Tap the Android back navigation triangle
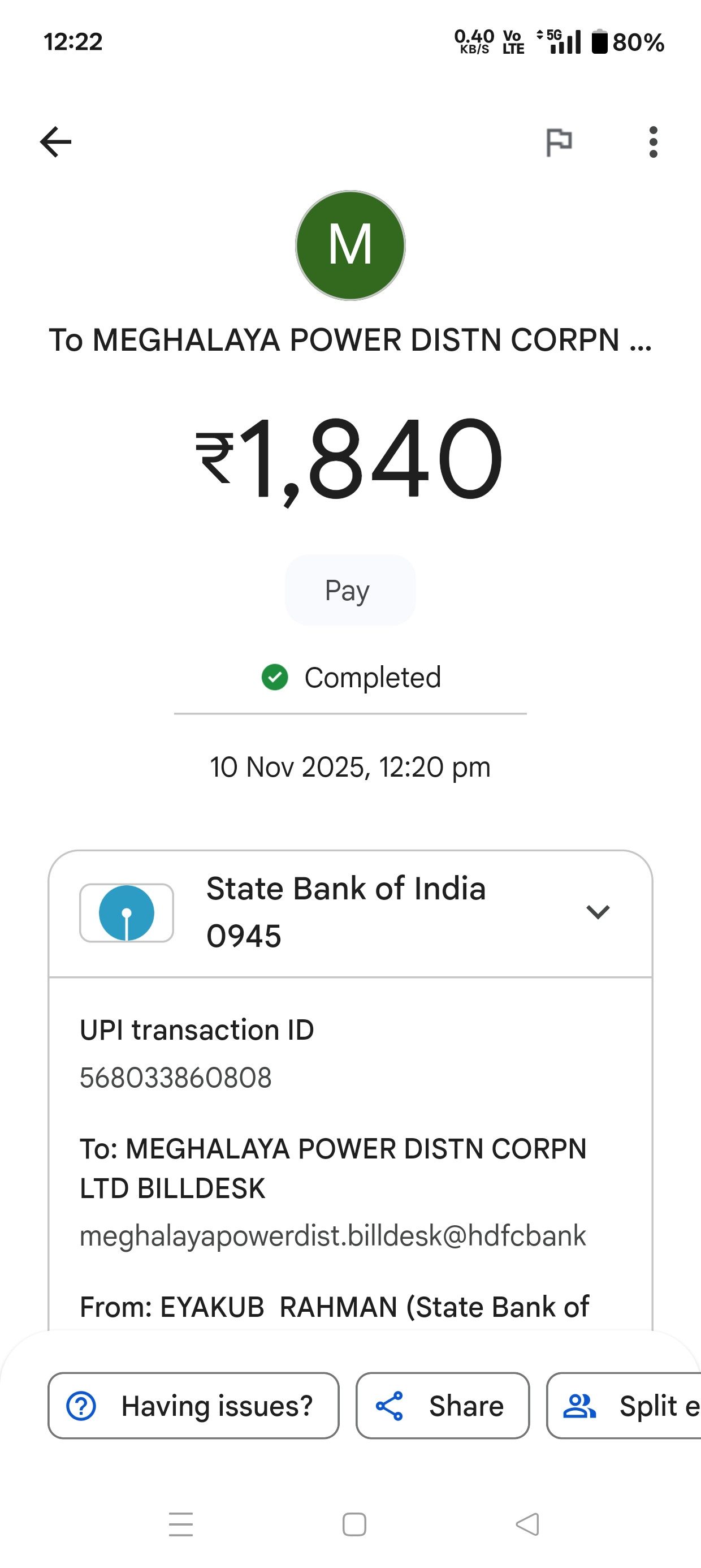Screen dimensions: 701x1568 coord(527,1524)
